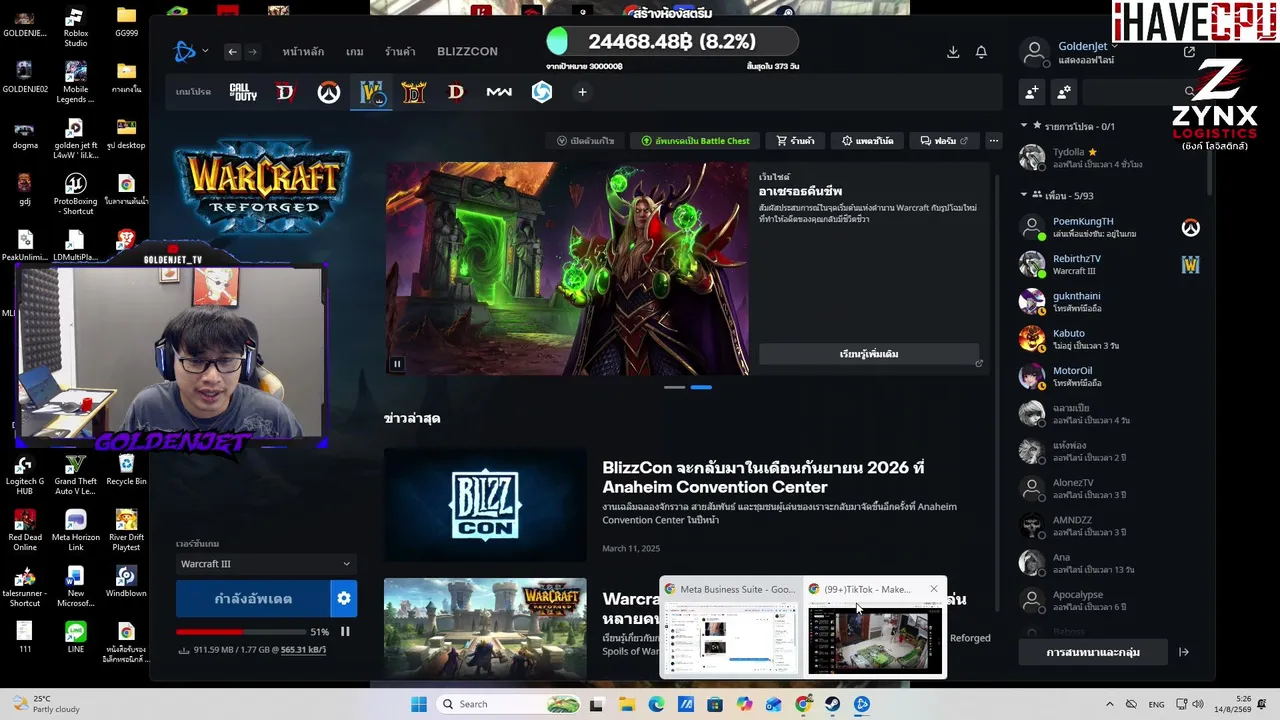Open the ร้านค้า shop tab in header

point(400,52)
